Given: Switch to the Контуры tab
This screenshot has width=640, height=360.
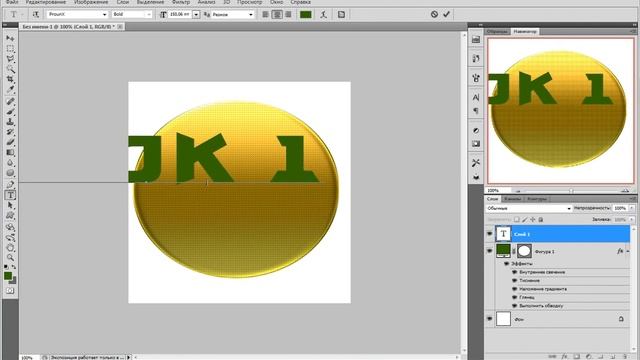Looking at the screenshot, I should (536, 199).
